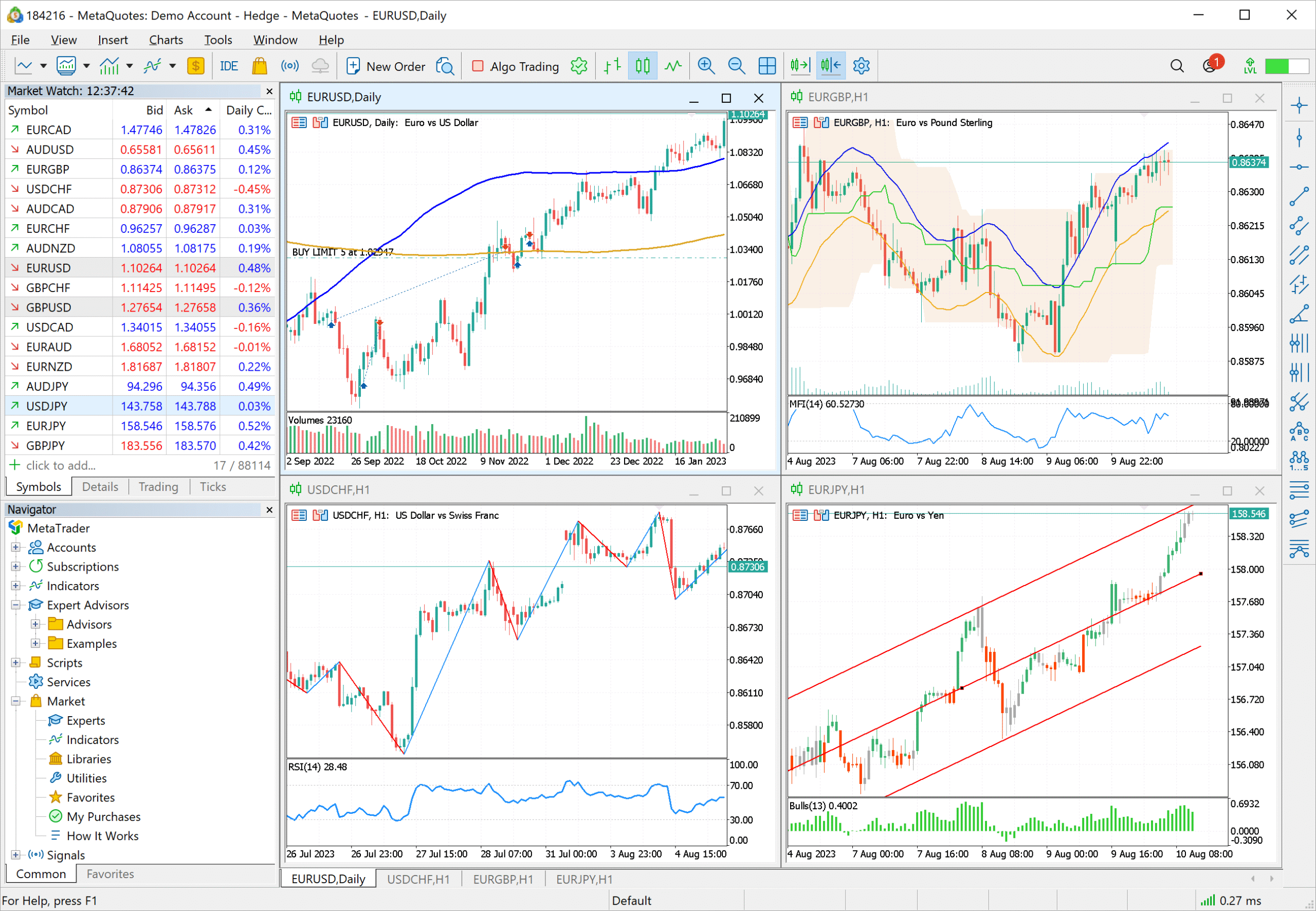This screenshot has height=911, width=1316.
Task: Toggle Algo Trading on
Action: click(x=516, y=66)
